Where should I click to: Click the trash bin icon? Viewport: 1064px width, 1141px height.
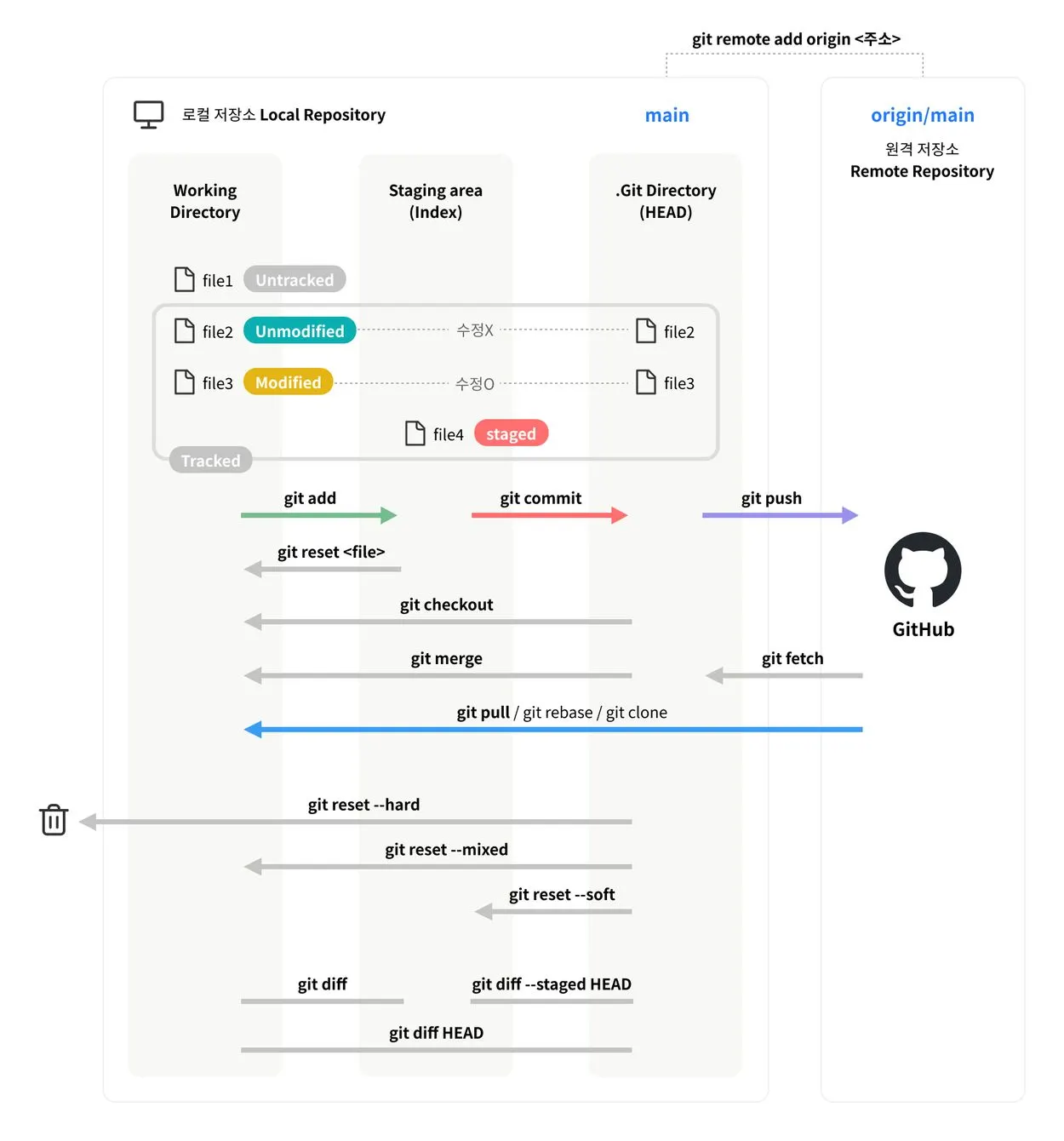coord(54,819)
